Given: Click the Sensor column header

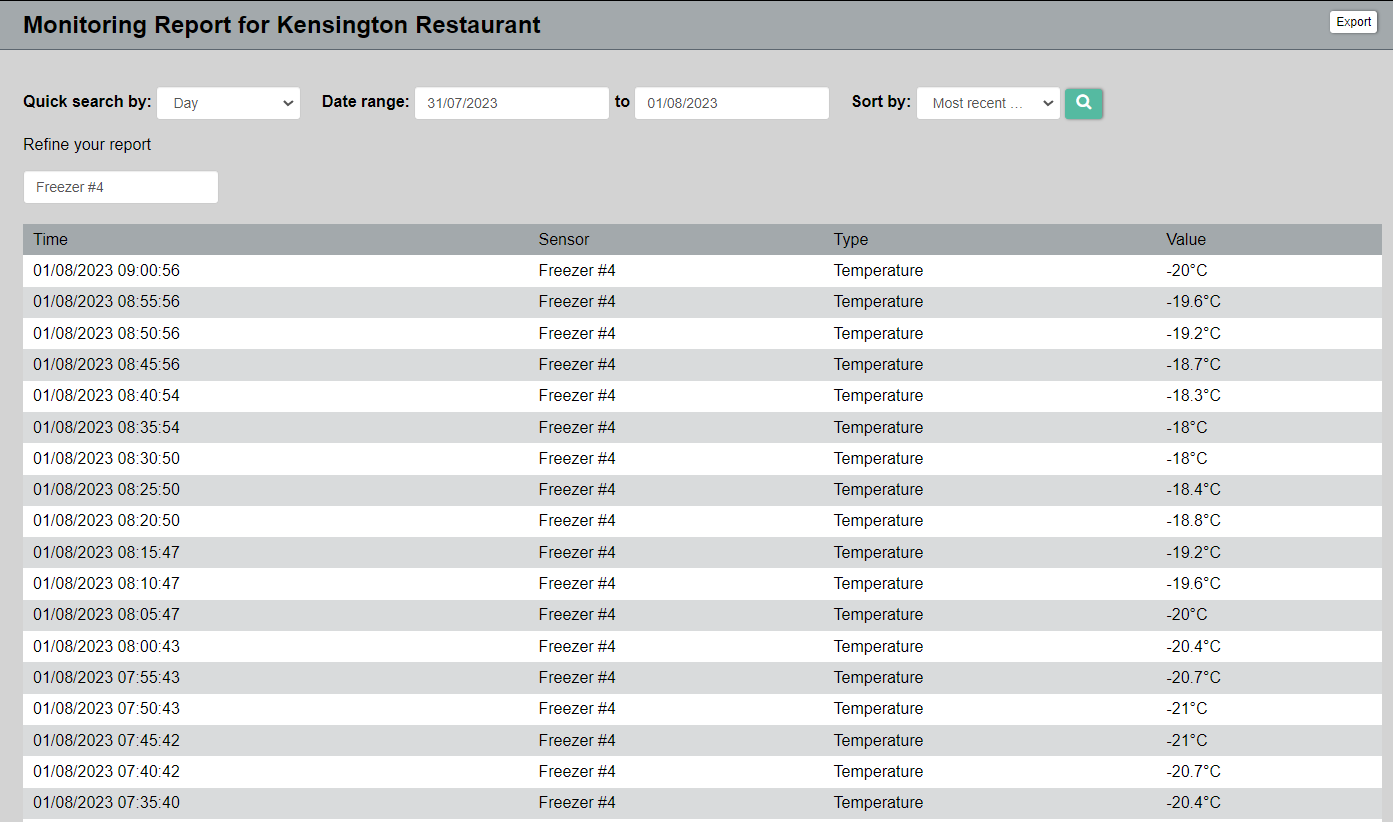Looking at the screenshot, I should [564, 239].
